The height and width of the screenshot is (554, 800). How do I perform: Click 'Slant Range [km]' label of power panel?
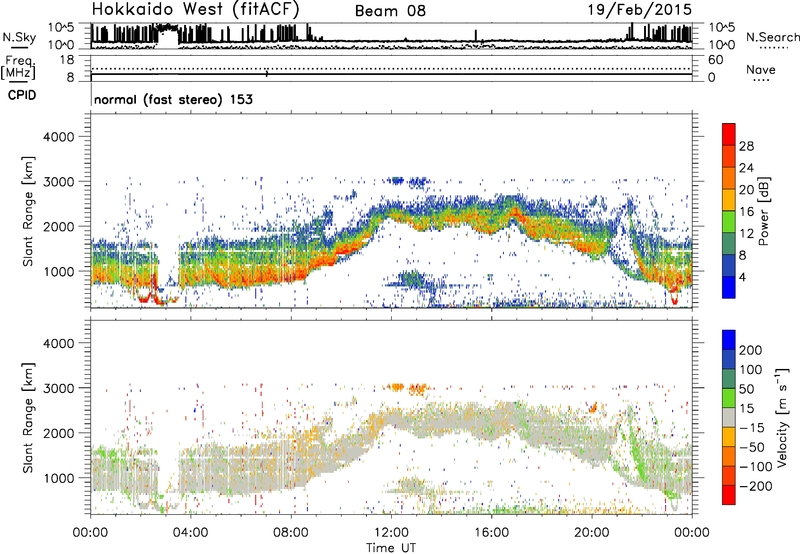tap(28, 211)
